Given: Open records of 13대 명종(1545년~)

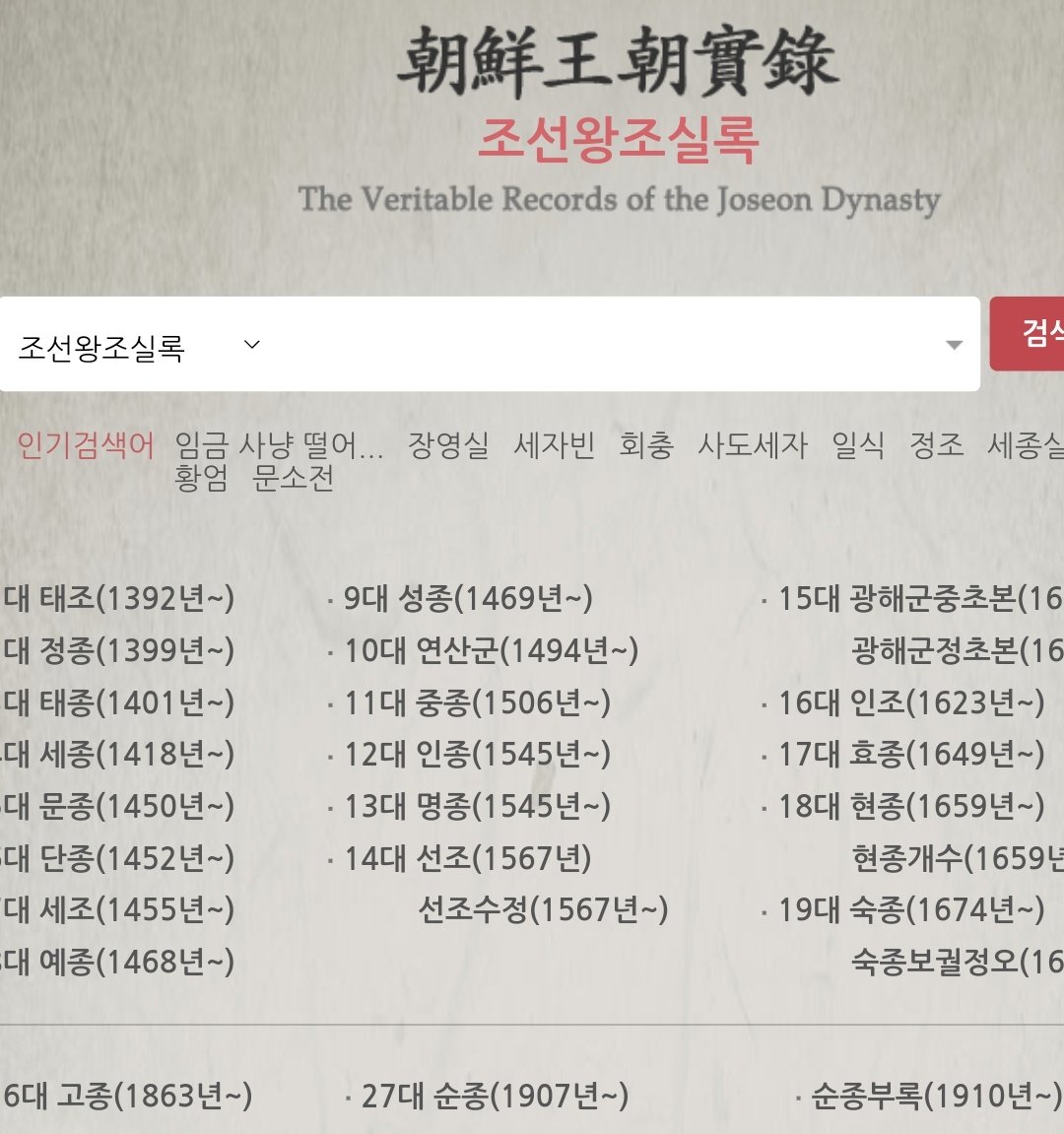Looking at the screenshot, I should [x=477, y=806].
